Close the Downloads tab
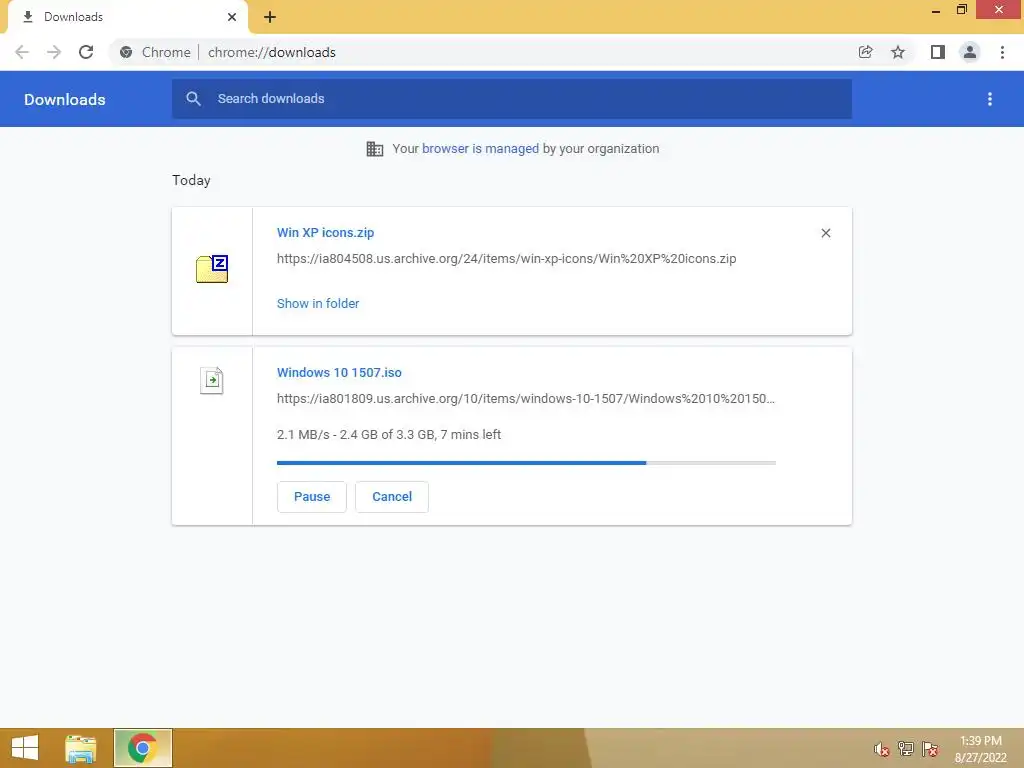 click(232, 17)
